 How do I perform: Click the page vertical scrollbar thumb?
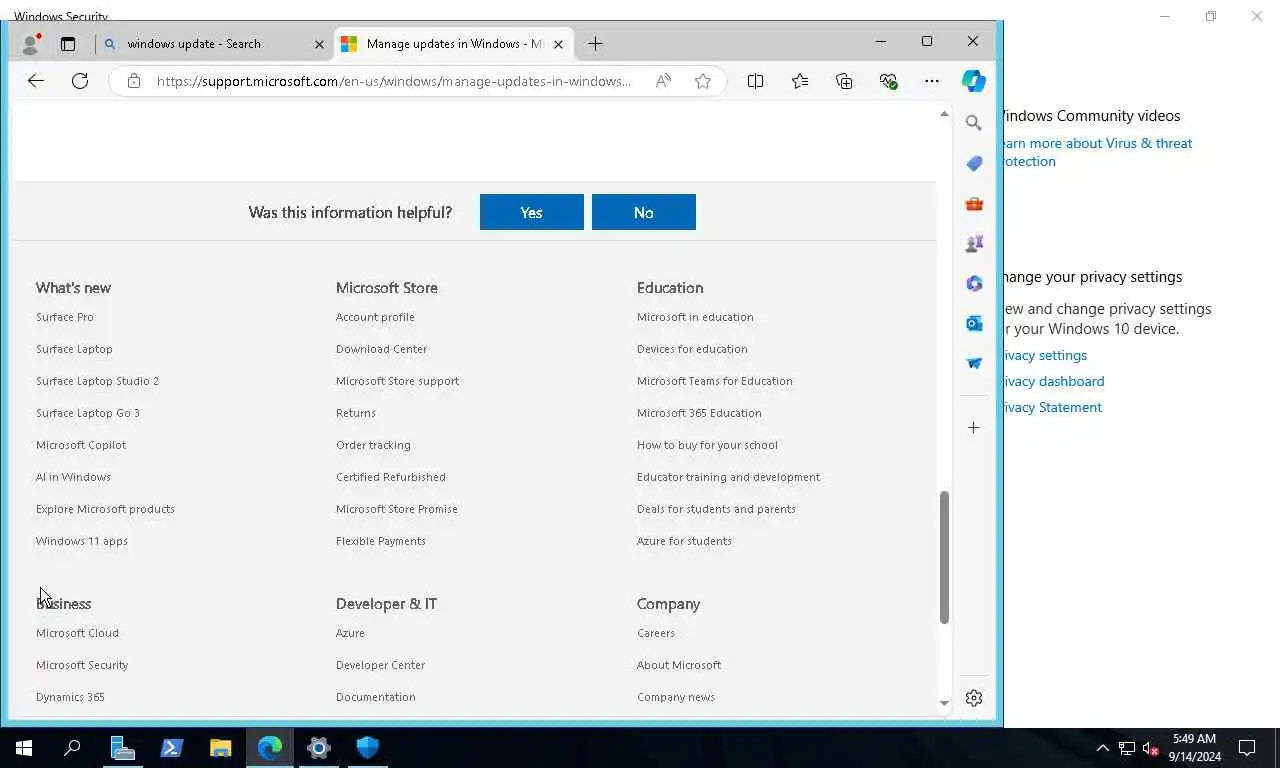[x=944, y=557]
